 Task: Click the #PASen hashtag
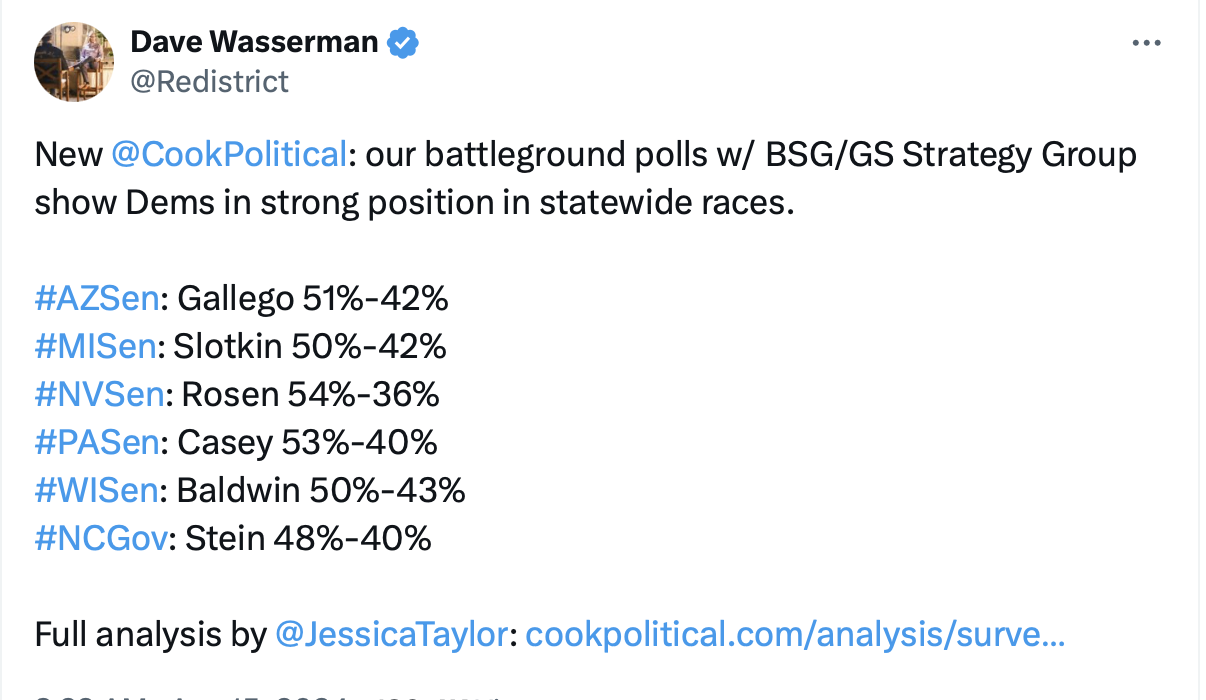97,443
